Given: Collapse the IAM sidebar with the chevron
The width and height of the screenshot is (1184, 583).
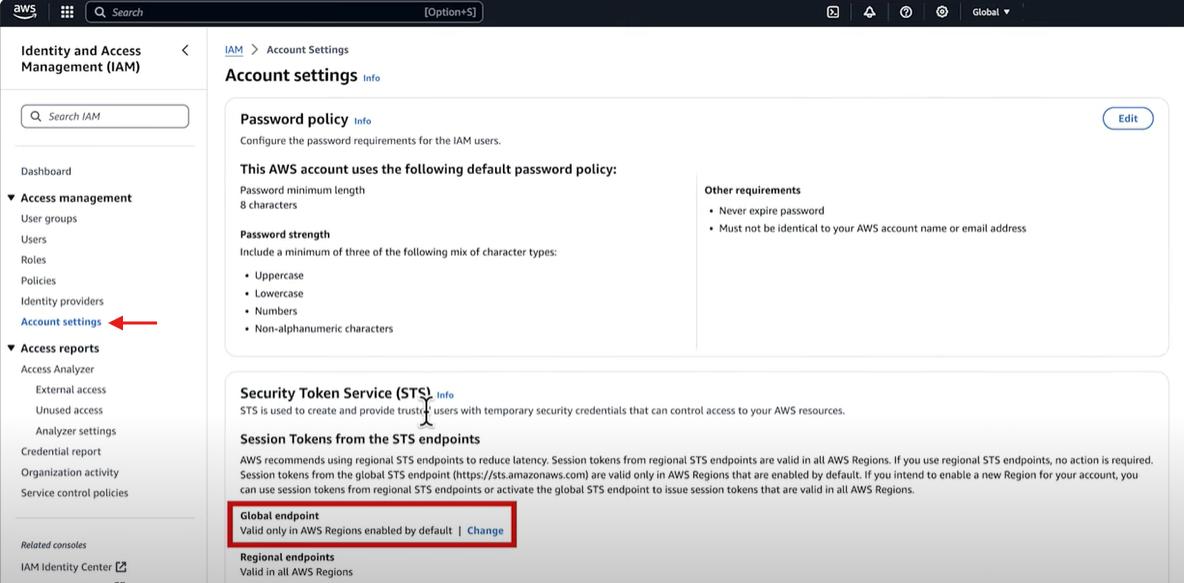Looking at the screenshot, I should pos(185,51).
